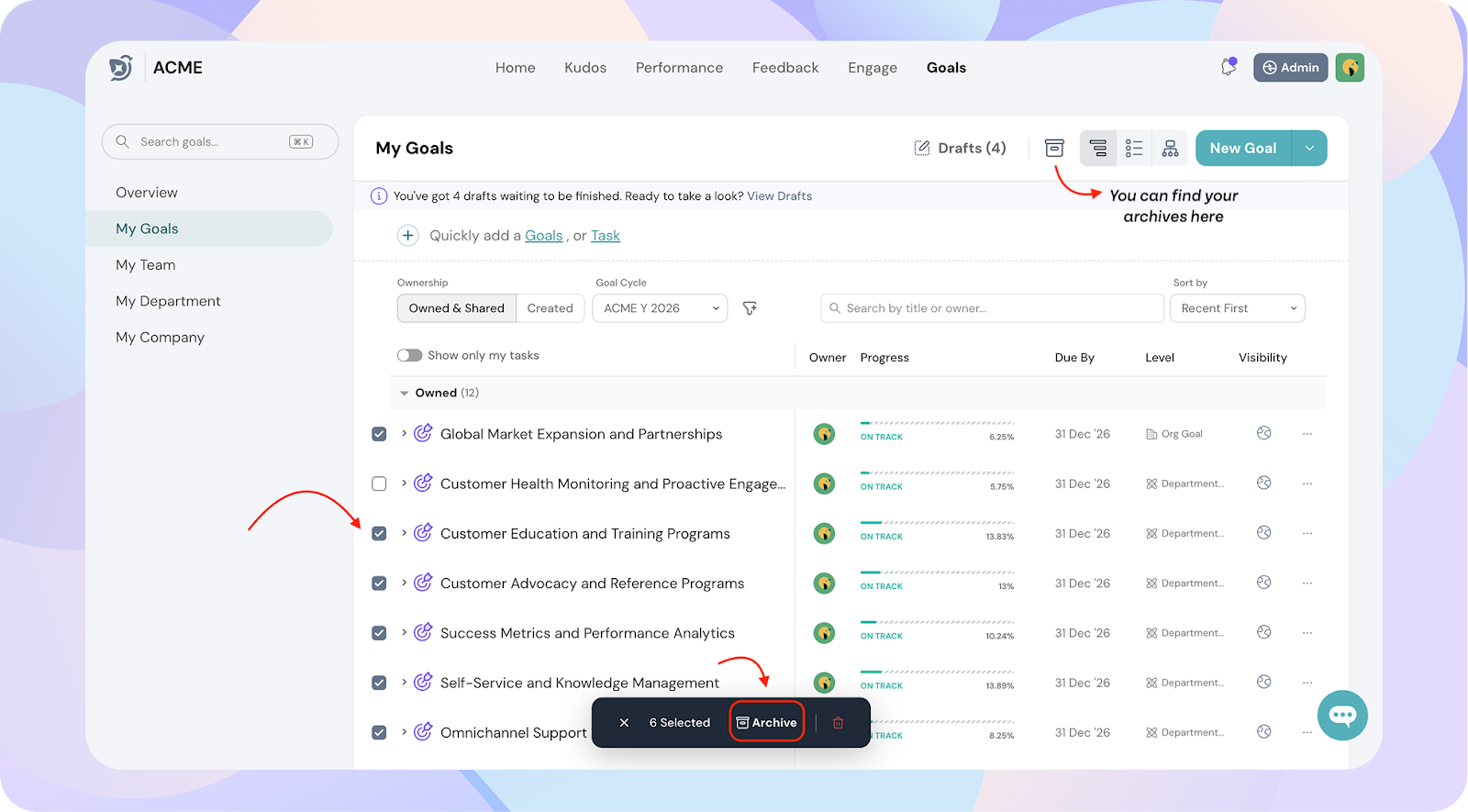
Task: Archive the selected goals
Action: point(767,723)
